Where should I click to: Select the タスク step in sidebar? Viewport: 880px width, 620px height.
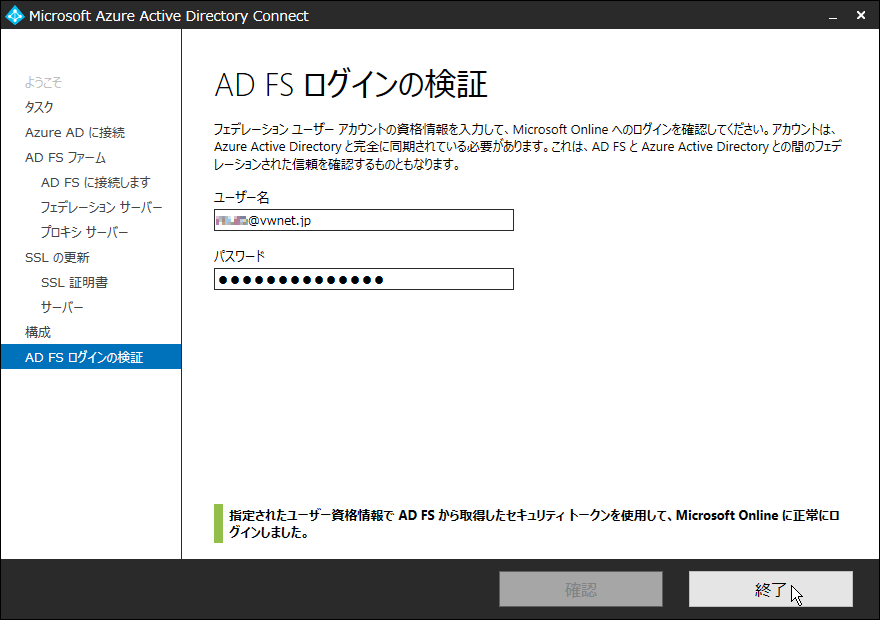pos(39,107)
